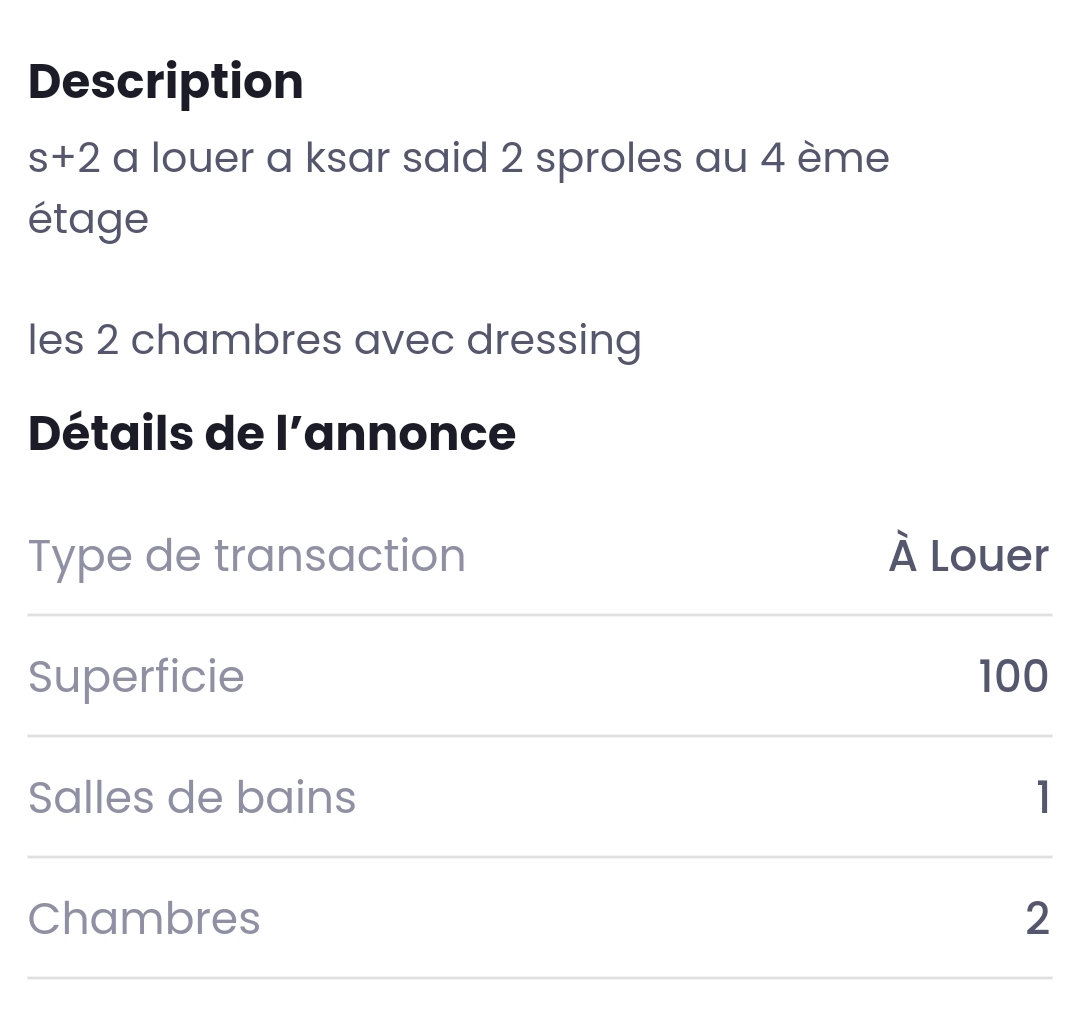
Task: Click the superficie value 100
Action: click(x=1013, y=677)
